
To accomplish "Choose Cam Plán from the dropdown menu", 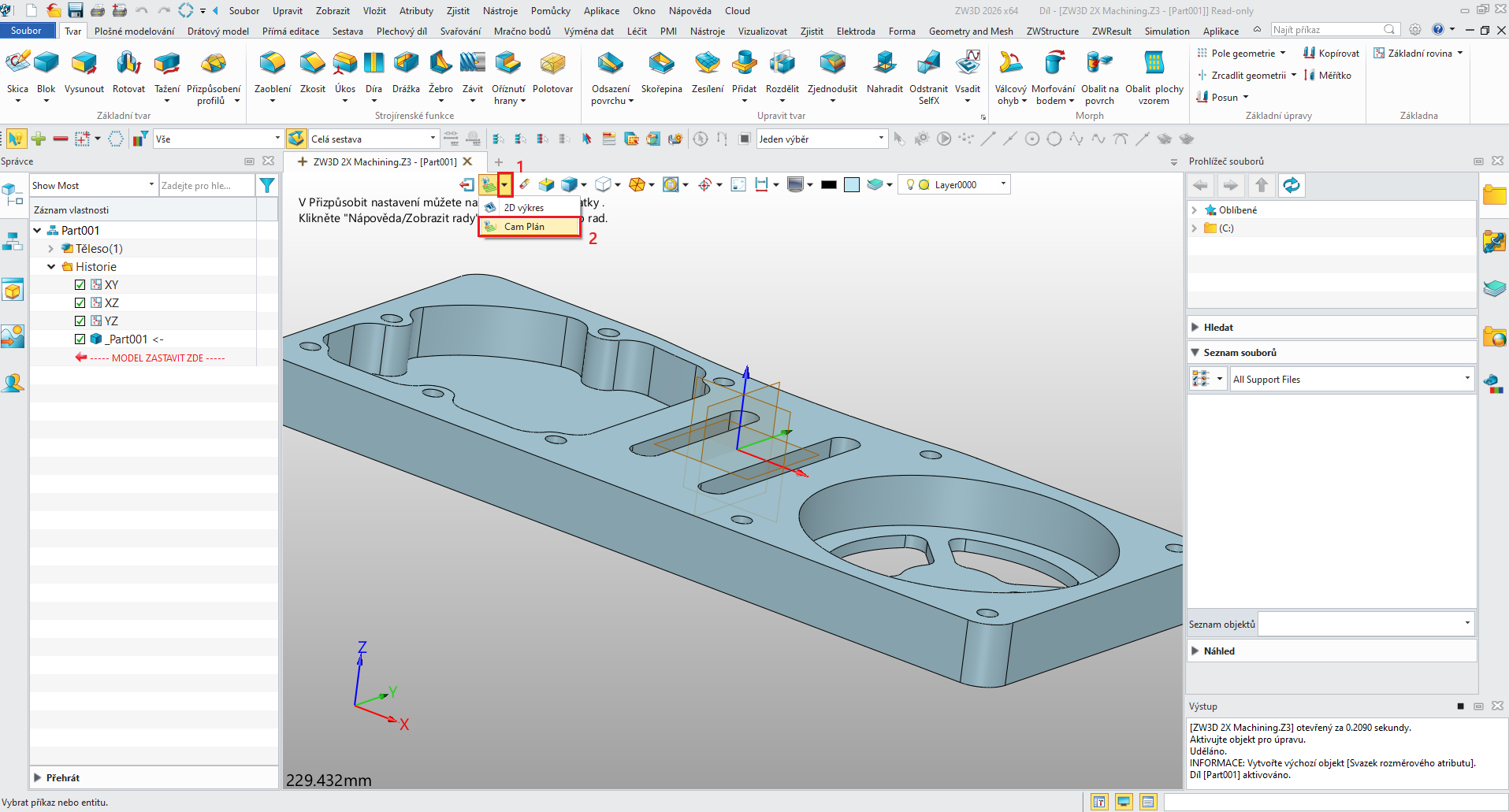I will pos(529,226).
